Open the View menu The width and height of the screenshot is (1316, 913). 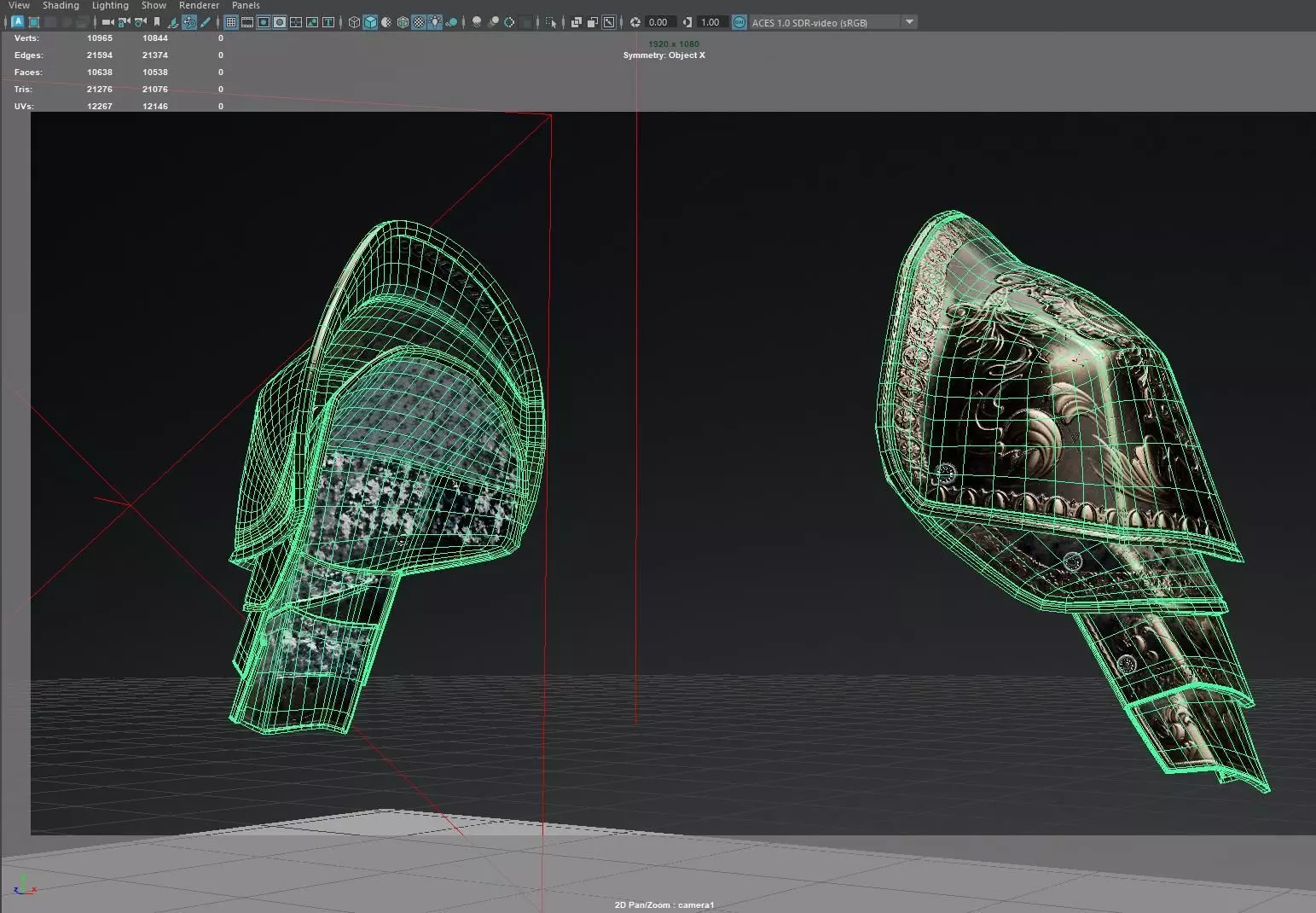[x=19, y=5]
